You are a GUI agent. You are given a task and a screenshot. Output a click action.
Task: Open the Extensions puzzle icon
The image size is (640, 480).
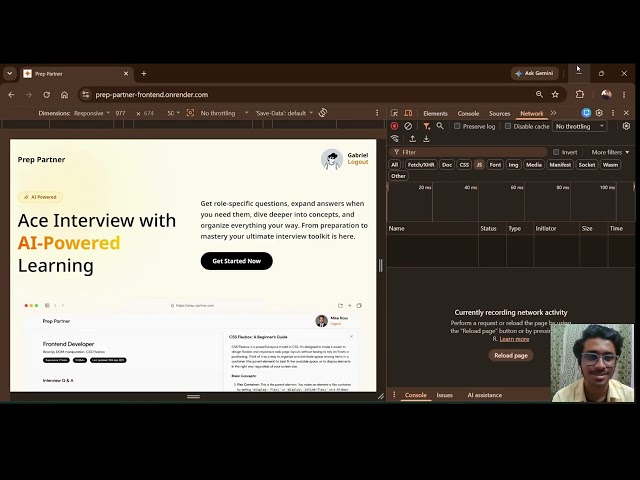580,94
